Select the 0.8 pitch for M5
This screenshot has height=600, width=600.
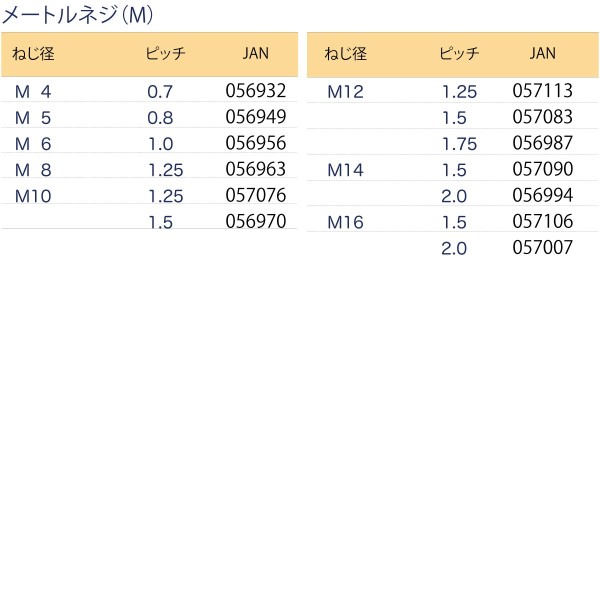tap(160, 117)
